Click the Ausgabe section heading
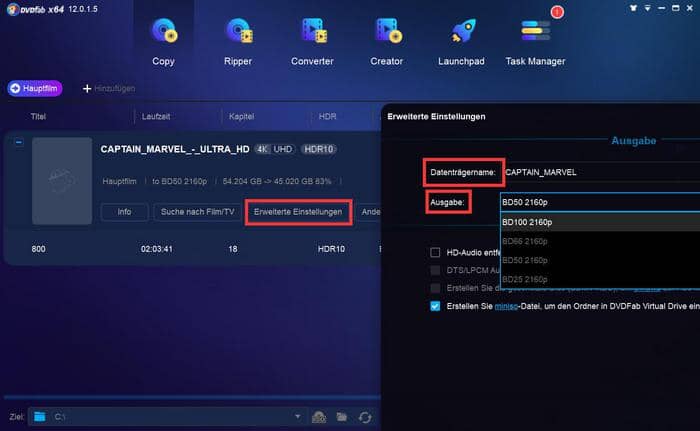The image size is (700, 431). pos(633,141)
